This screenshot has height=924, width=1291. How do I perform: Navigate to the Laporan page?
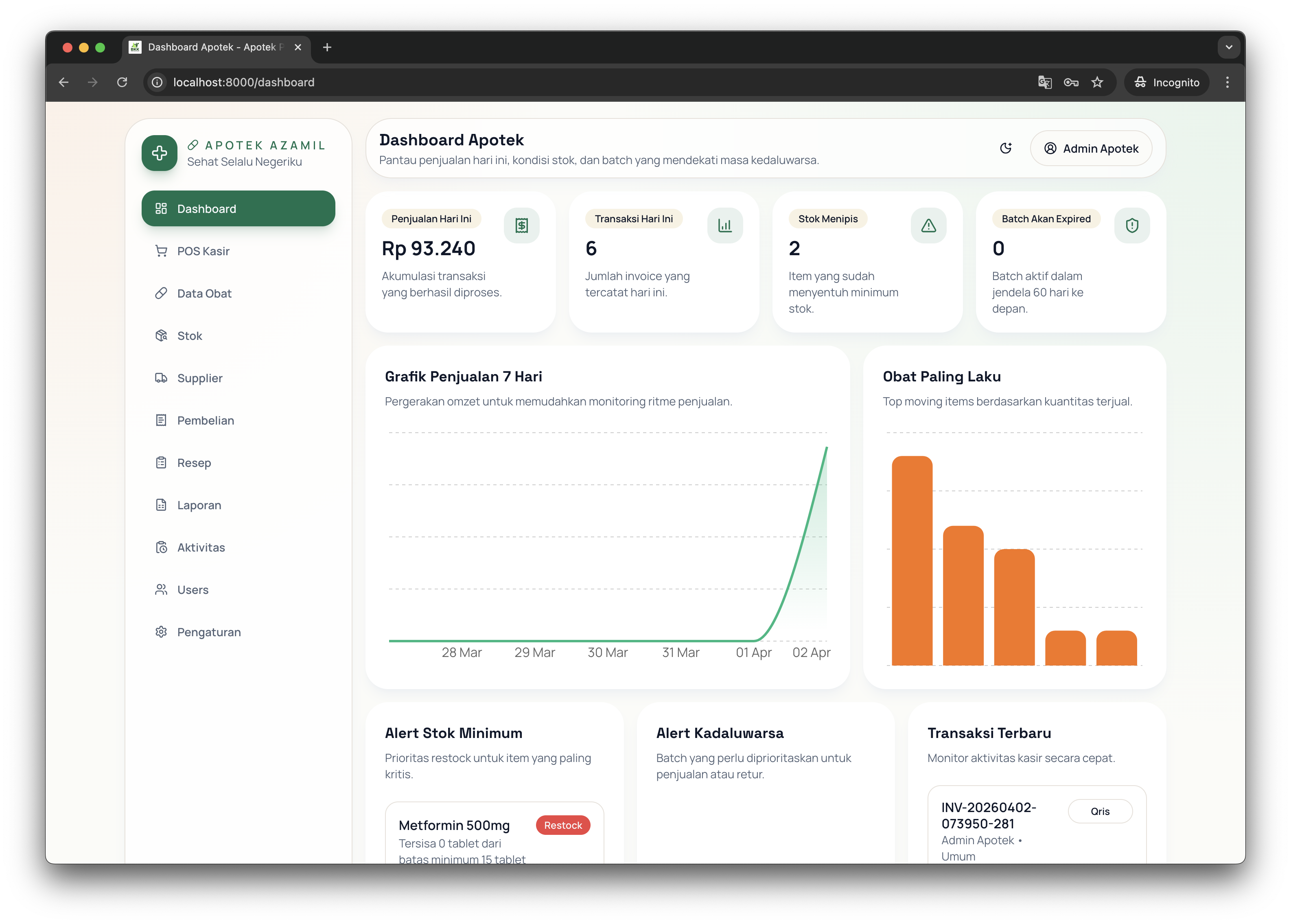(x=199, y=505)
